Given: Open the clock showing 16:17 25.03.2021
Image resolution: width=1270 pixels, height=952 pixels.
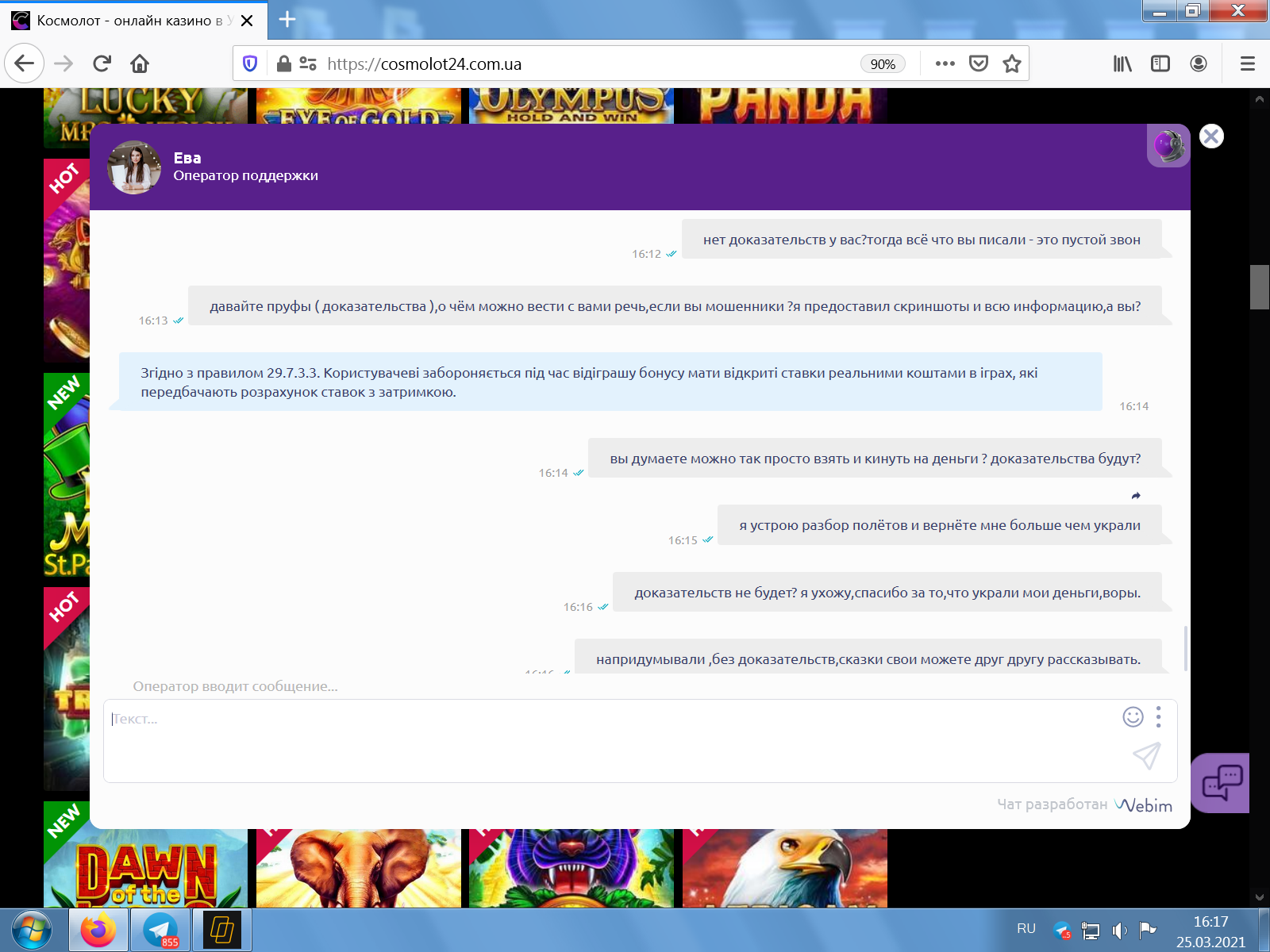Looking at the screenshot, I should [x=1210, y=931].
